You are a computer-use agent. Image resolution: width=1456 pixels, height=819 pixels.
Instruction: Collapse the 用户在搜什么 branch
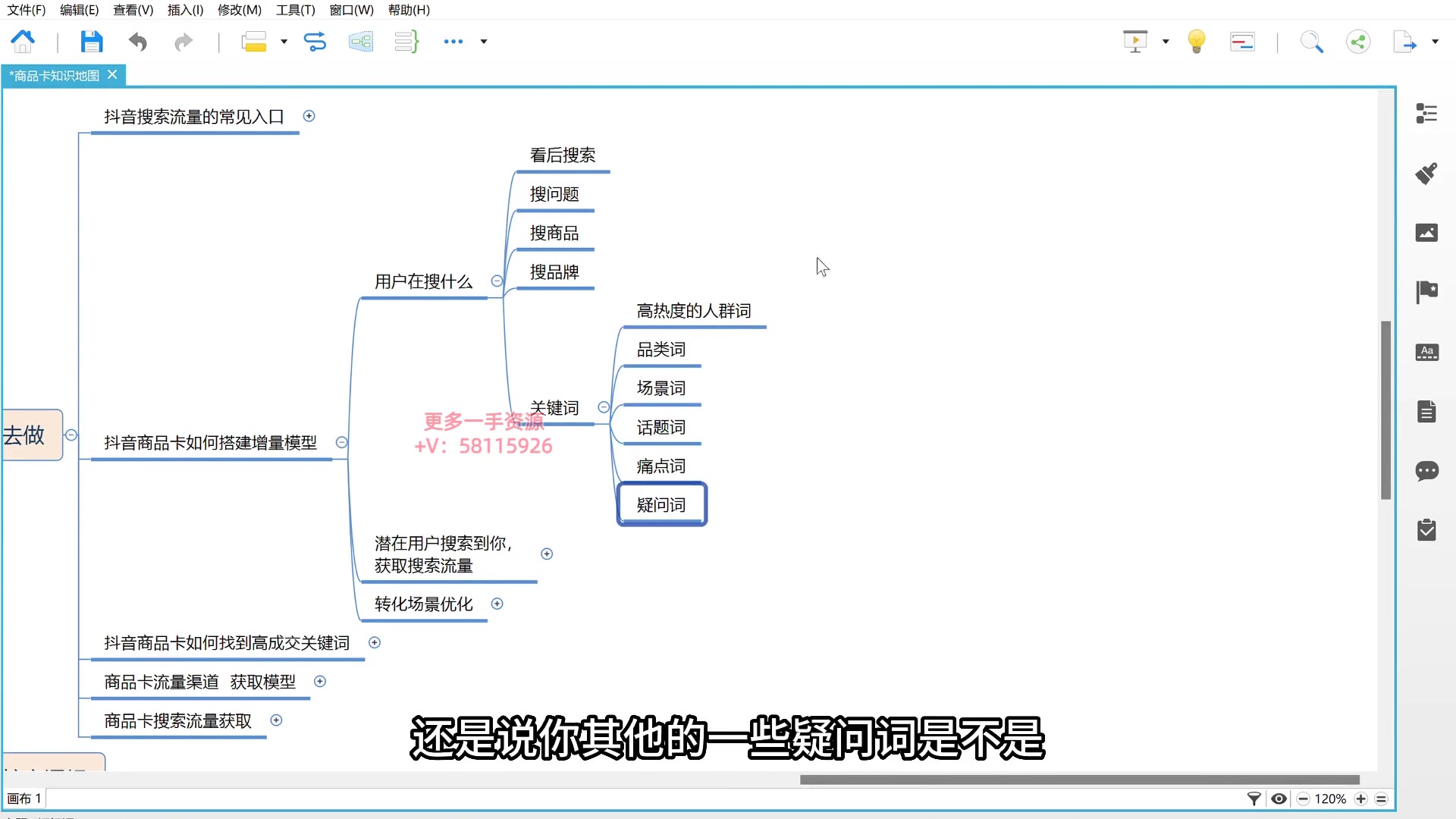coord(497,281)
